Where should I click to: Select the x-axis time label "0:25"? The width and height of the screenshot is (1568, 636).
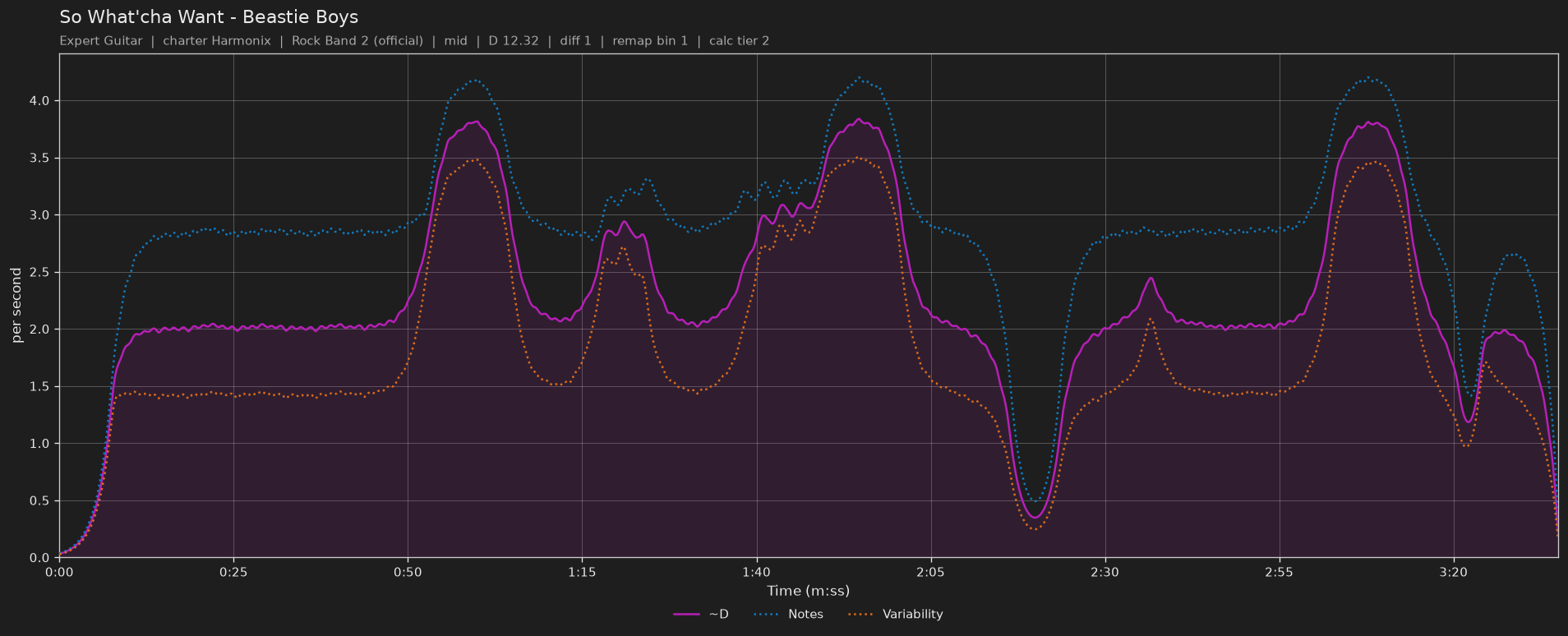tap(233, 573)
